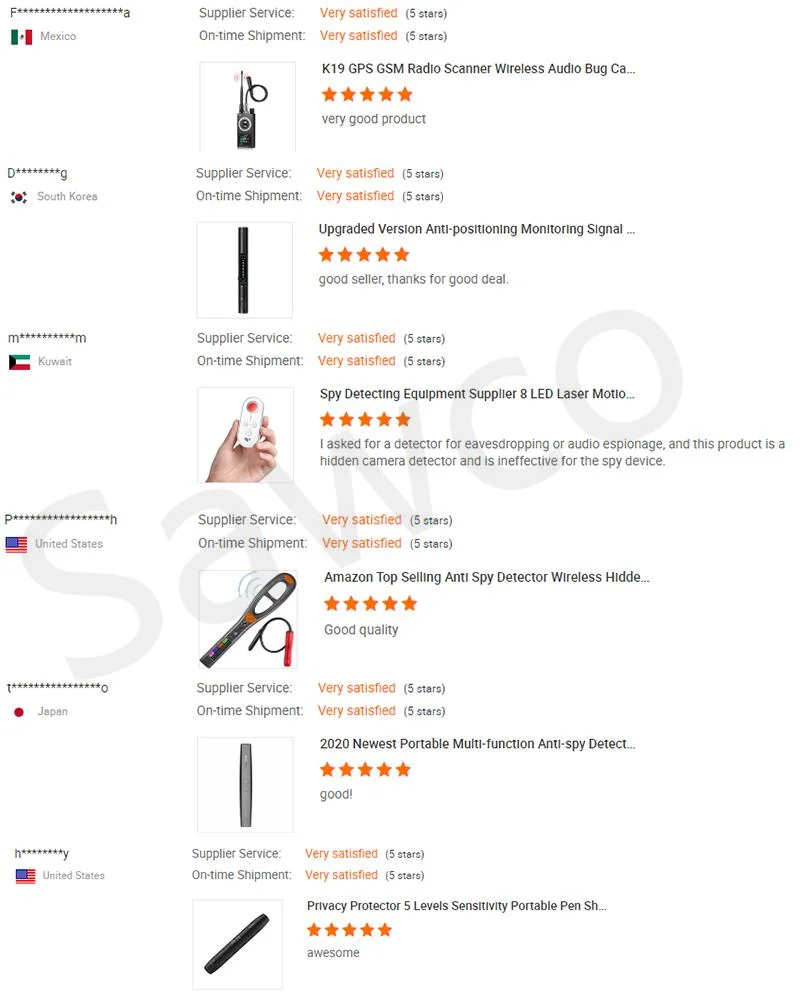Click US flag next to reviewer P***h
Image resolution: width=800 pixels, height=1000 pixels.
pos(17,544)
